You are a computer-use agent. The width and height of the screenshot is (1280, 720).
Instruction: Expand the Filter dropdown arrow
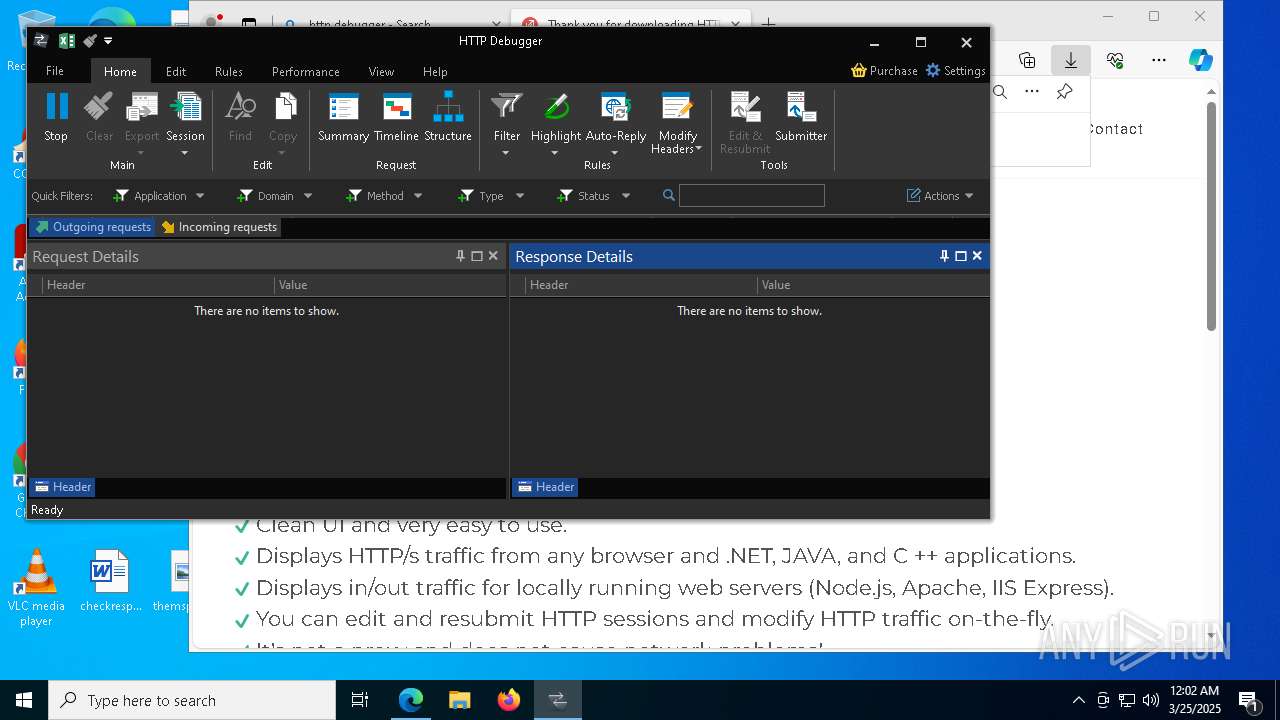coord(506,153)
